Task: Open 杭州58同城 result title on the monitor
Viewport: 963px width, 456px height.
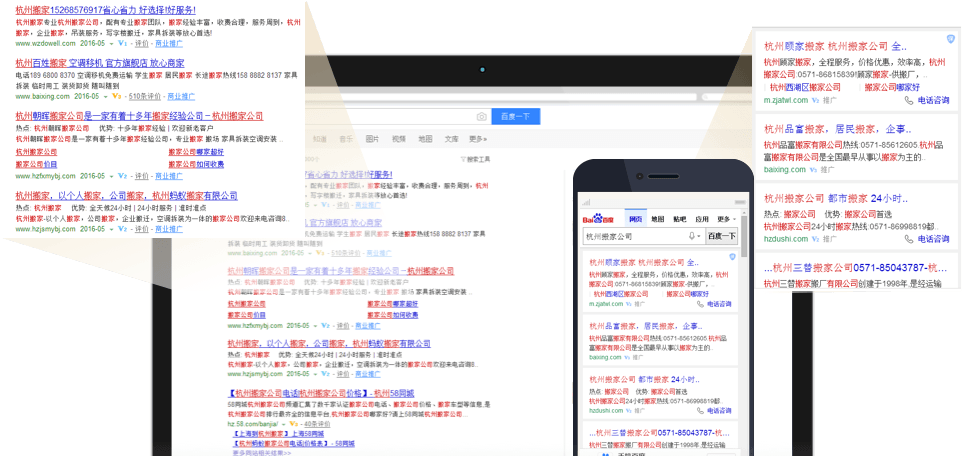Action: pos(321,393)
